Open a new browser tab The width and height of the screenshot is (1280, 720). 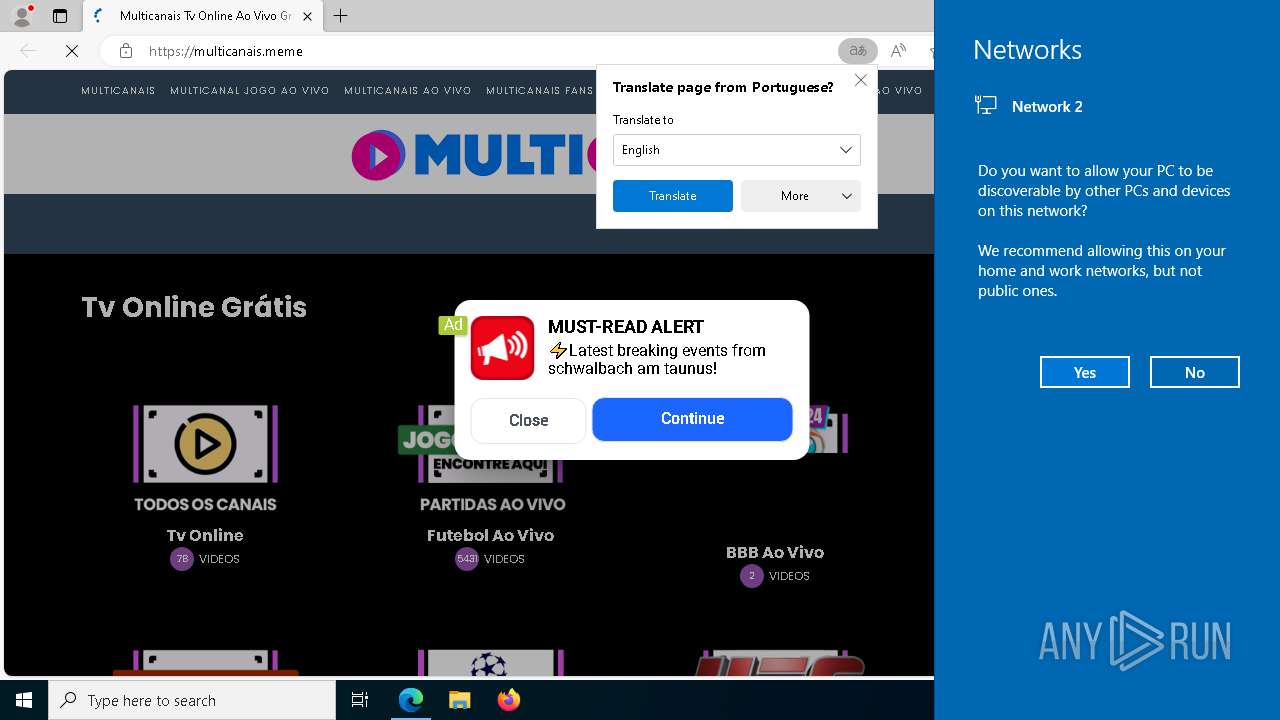click(x=341, y=16)
